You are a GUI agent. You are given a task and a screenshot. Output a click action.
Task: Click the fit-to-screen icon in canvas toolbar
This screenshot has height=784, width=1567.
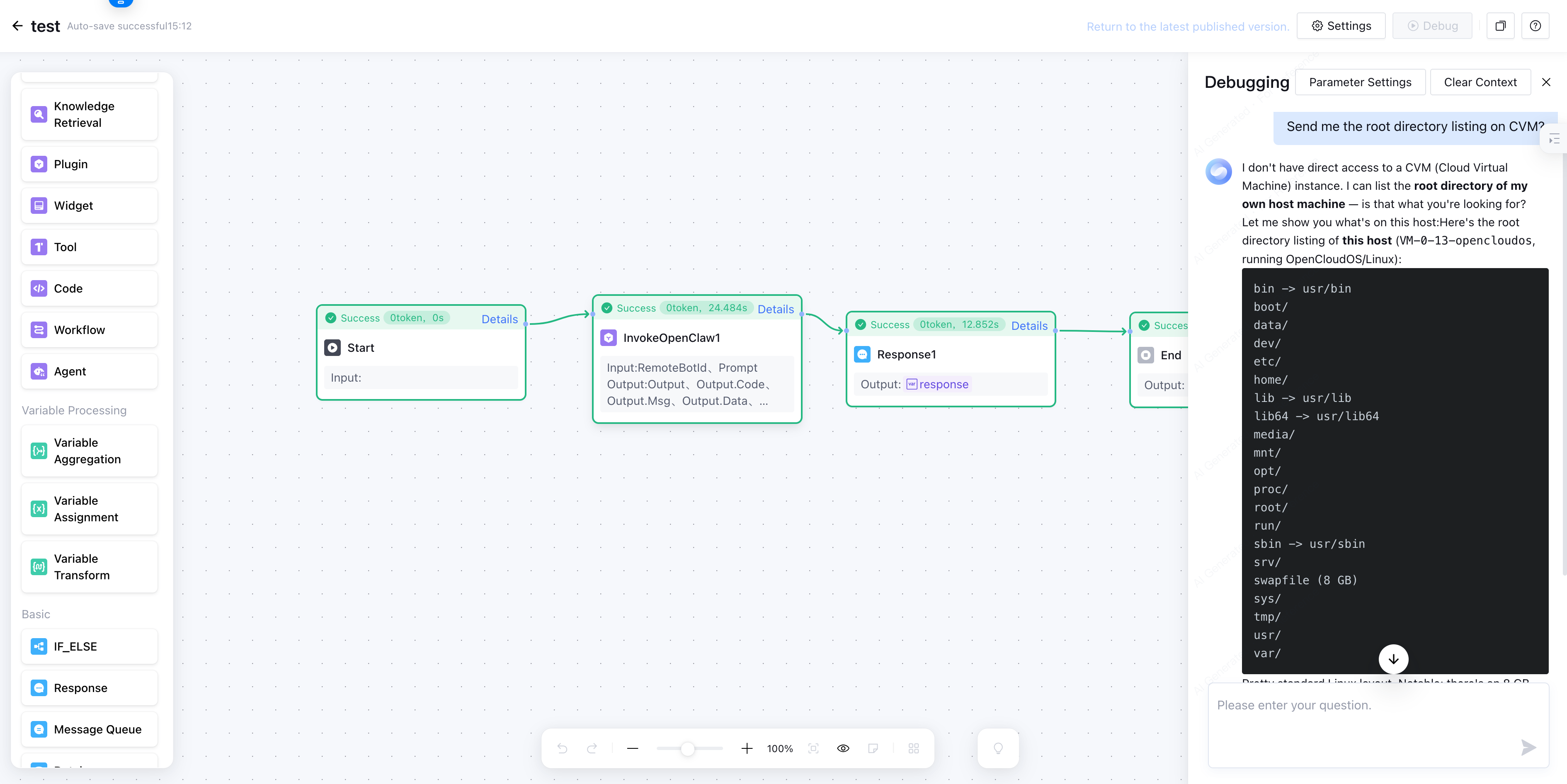(x=813, y=748)
